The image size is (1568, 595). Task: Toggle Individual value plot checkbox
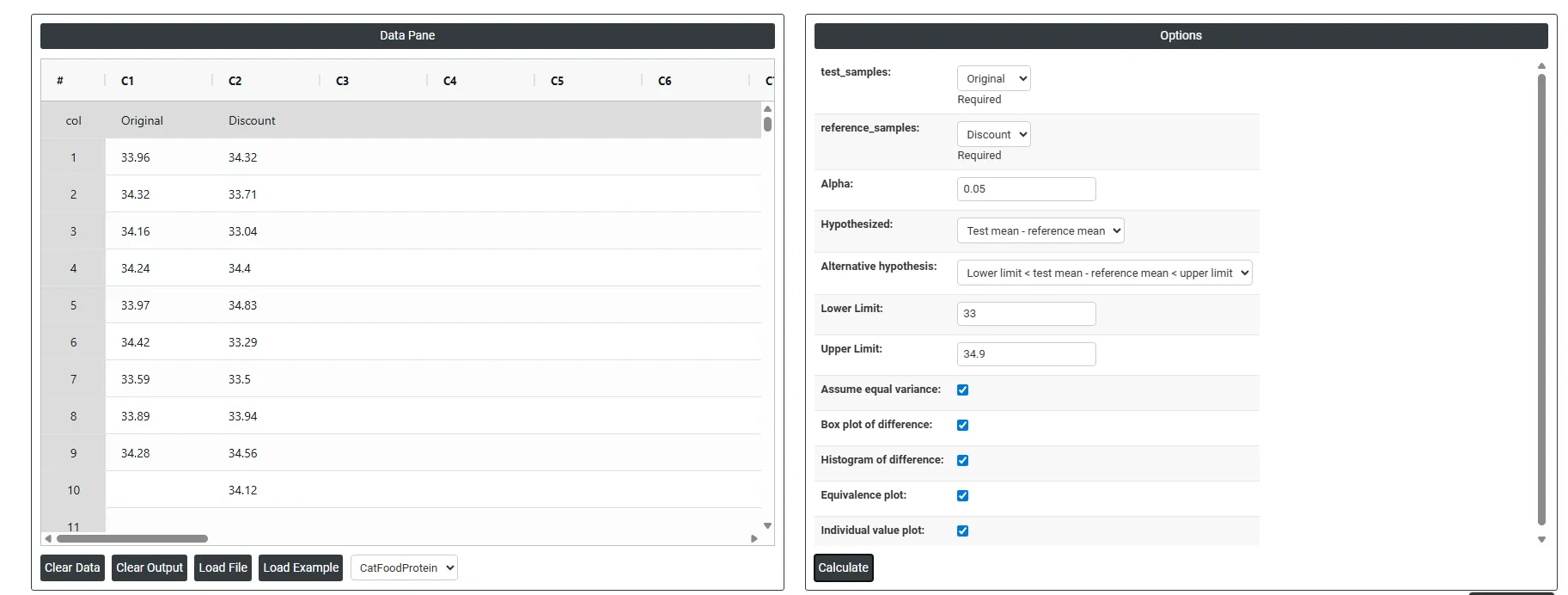pos(962,531)
